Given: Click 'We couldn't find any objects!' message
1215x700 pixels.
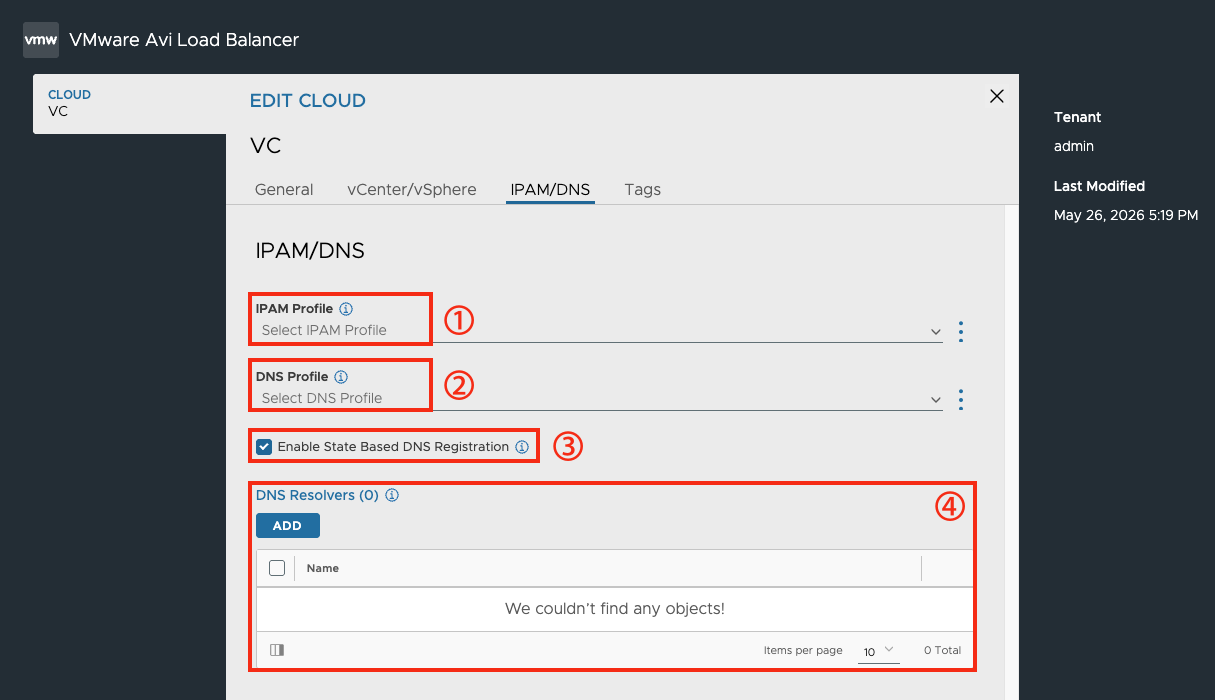Looking at the screenshot, I should tap(615, 608).
